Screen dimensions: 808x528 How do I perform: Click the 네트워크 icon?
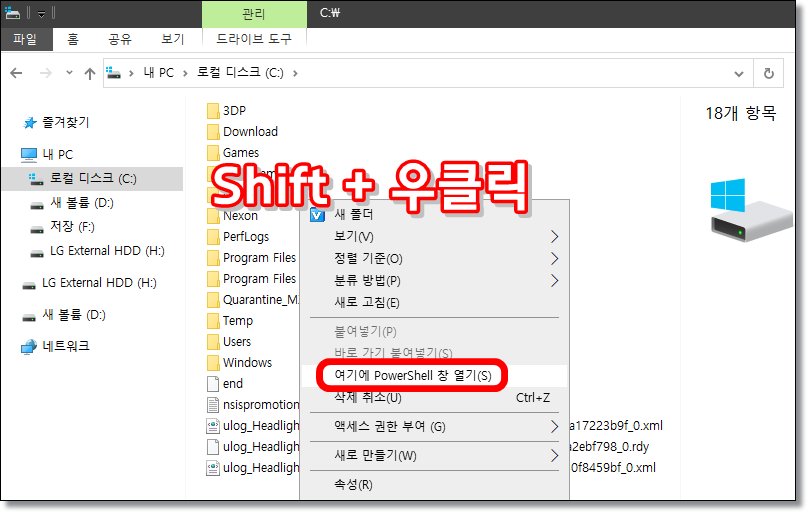pos(29,347)
